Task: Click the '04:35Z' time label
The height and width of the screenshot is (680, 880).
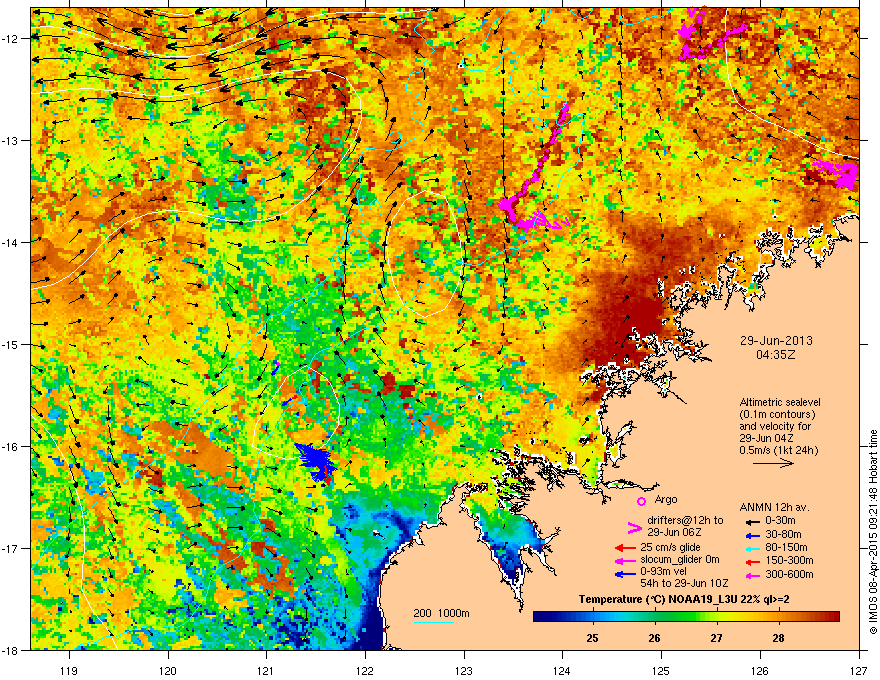Action: tap(776, 355)
